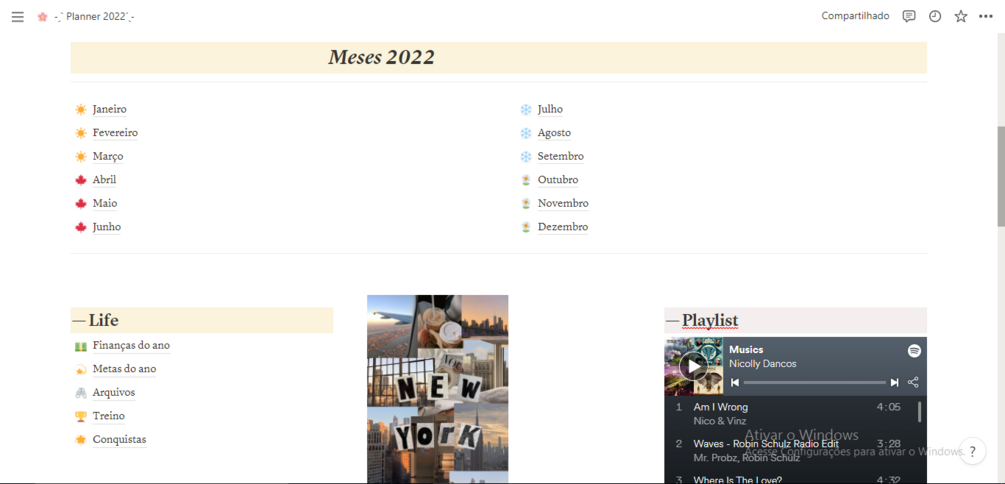The image size is (1005, 484).
Task: Open the Janeiro page
Action: point(110,110)
